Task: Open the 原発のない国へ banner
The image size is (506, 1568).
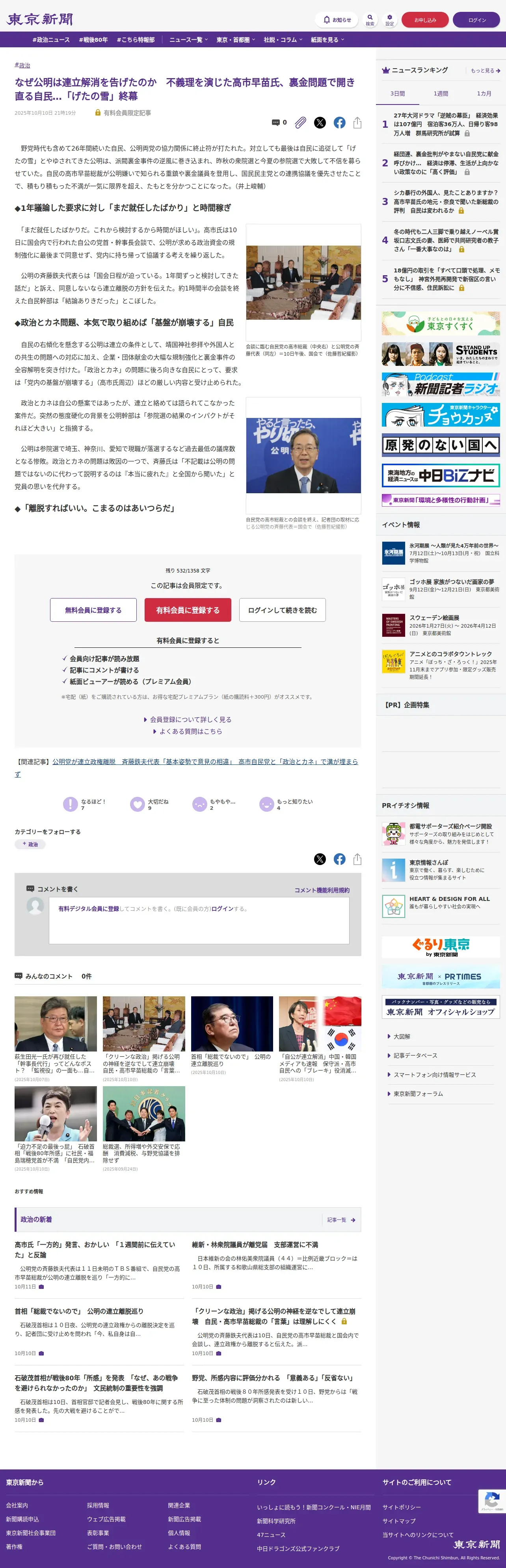Action: [441, 445]
